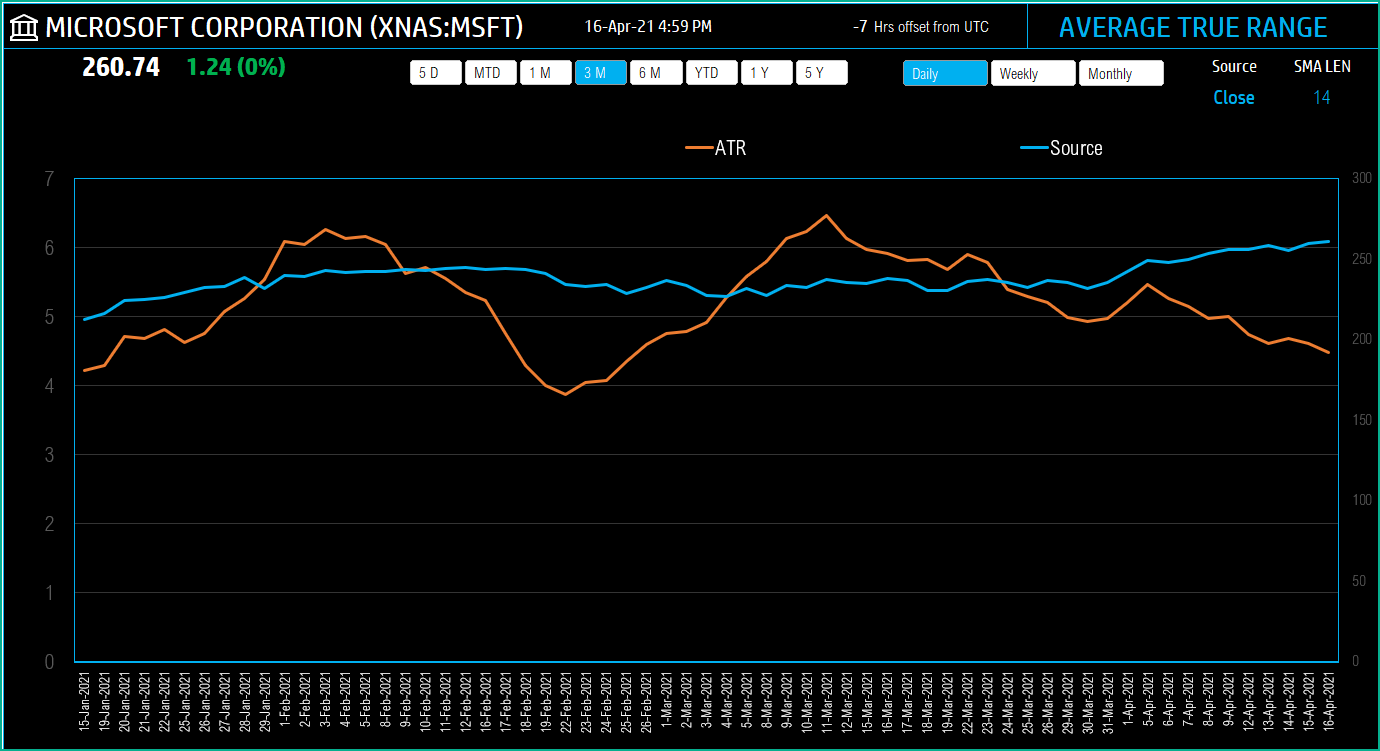
Task: Click the SMA LEN column label
Action: (1322, 66)
